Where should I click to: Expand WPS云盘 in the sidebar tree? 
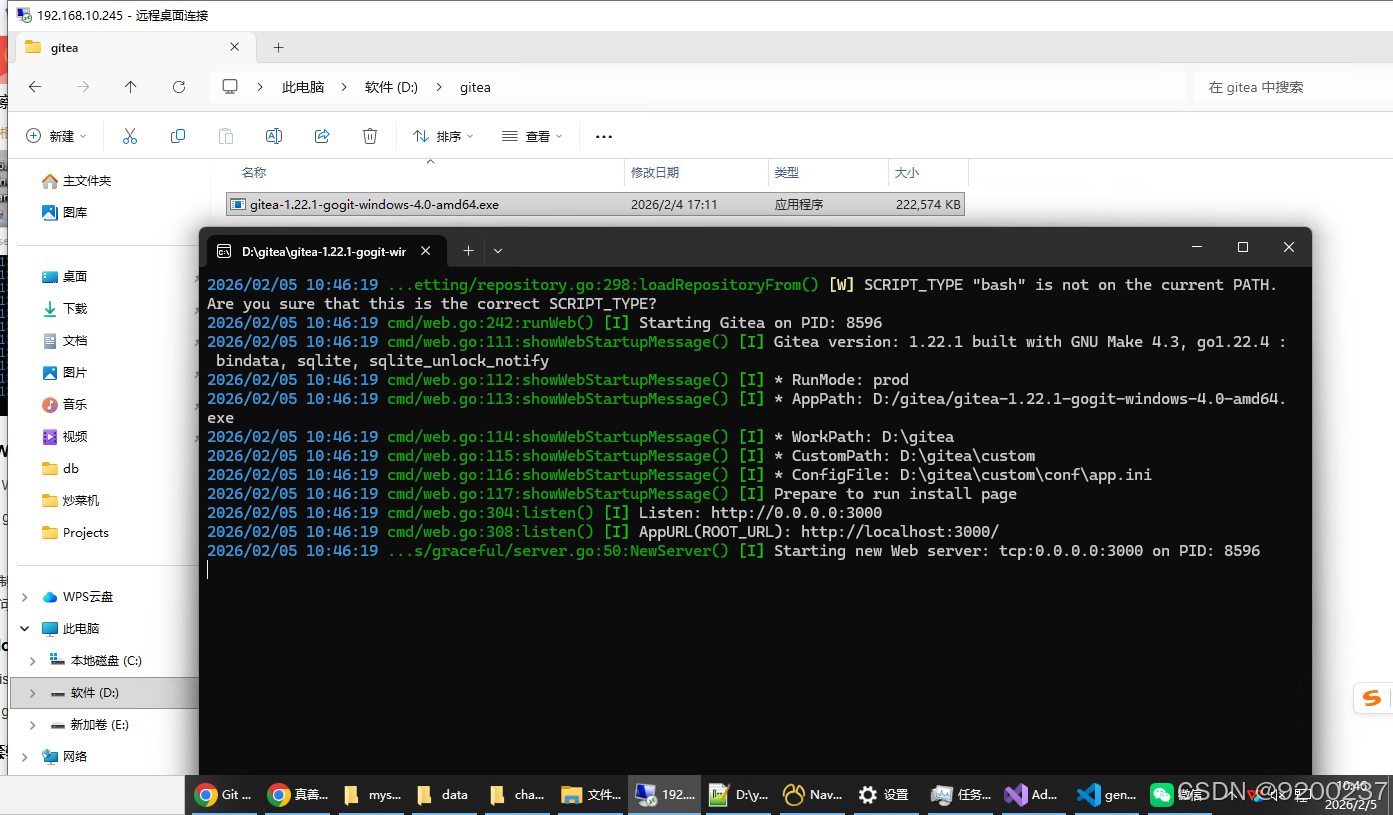point(24,597)
